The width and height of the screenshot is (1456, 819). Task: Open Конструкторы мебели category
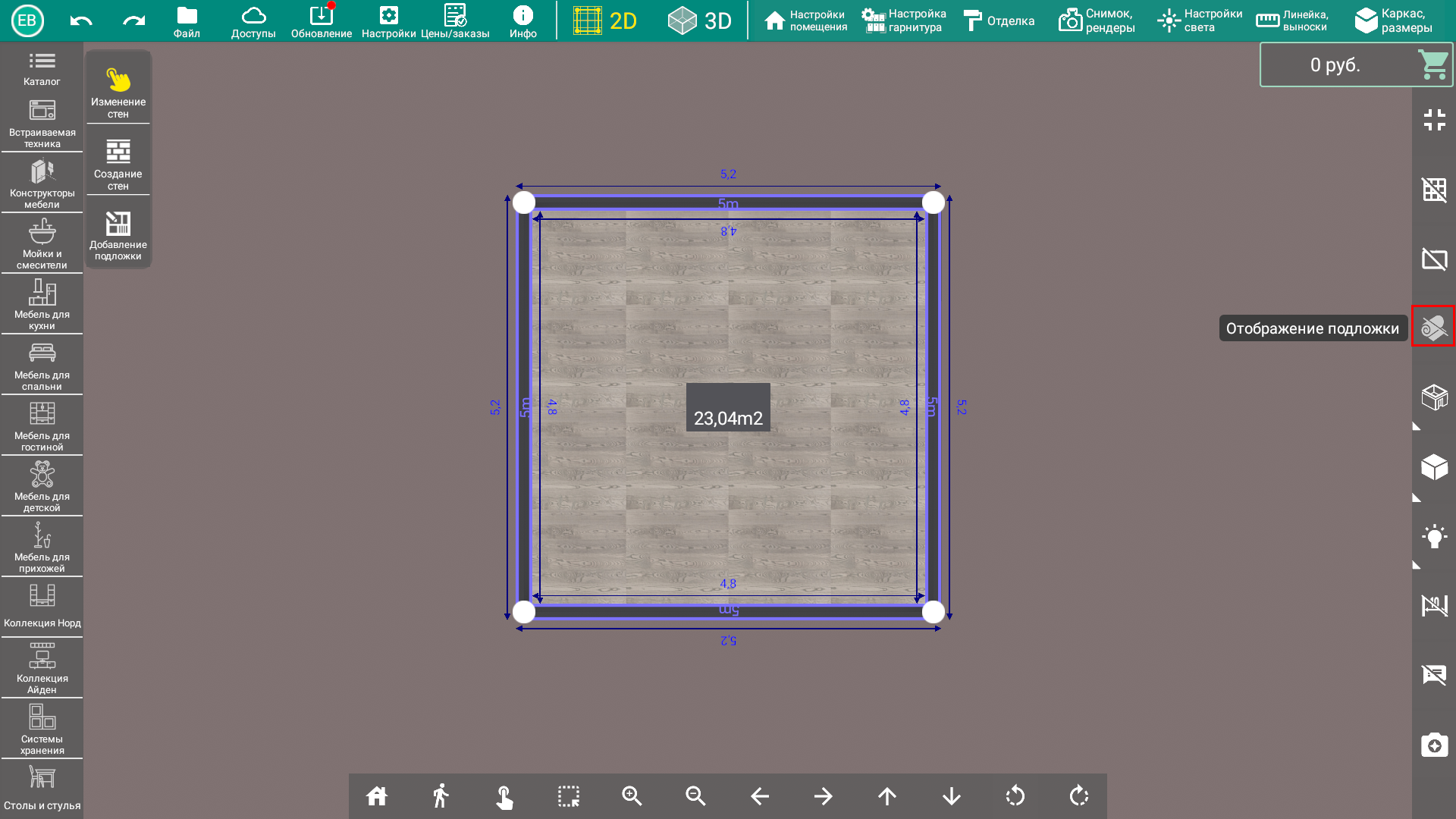click(42, 184)
